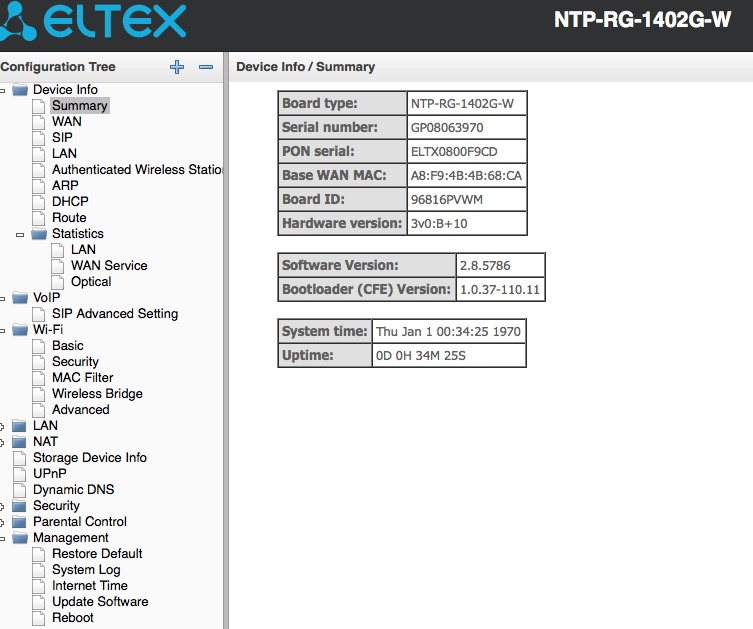This screenshot has width=753, height=629.
Task: Click the Uptime value 0D 0H 34M 25S
Action: point(421,356)
